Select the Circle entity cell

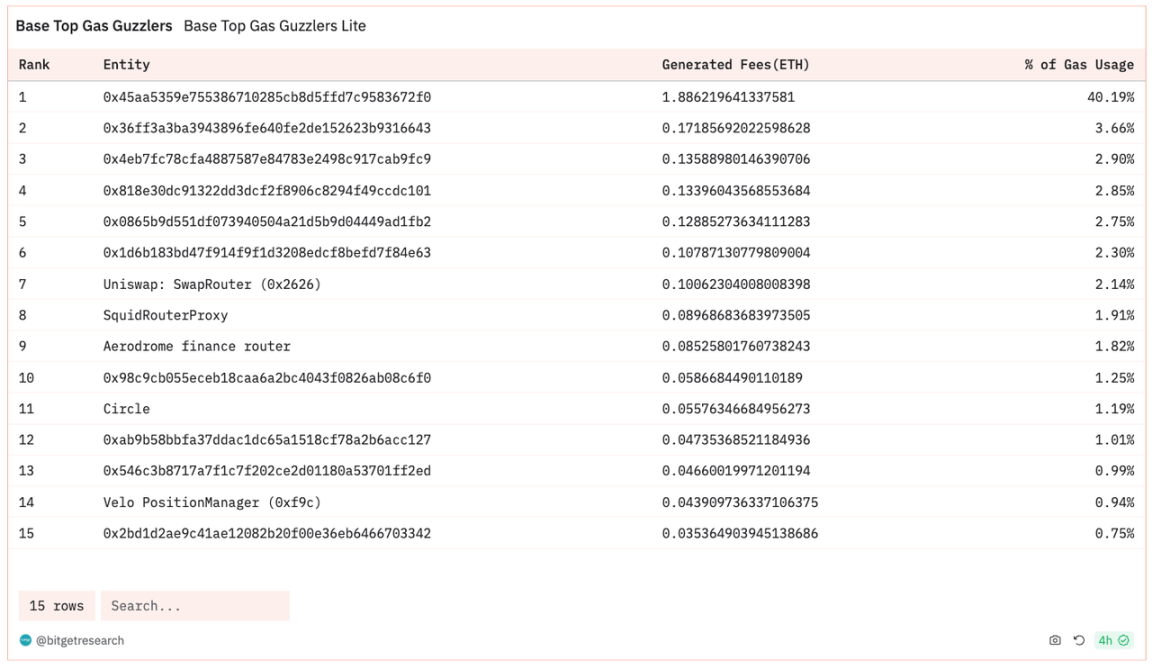point(126,408)
